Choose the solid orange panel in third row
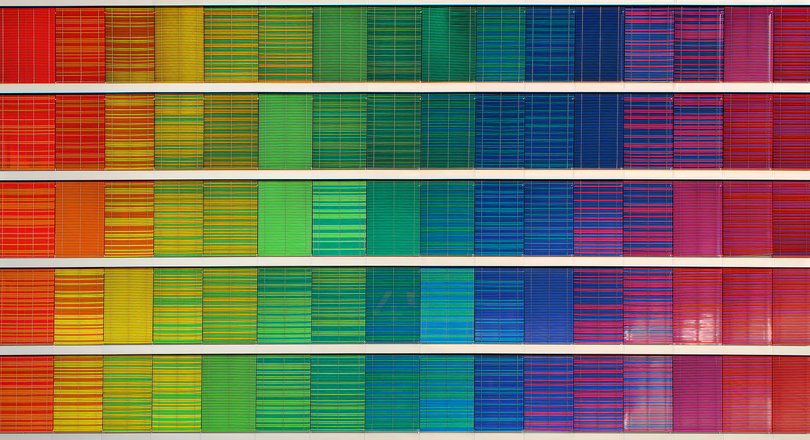Viewport: 810px width, 440px height. pyautogui.click(x=79, y=219)
